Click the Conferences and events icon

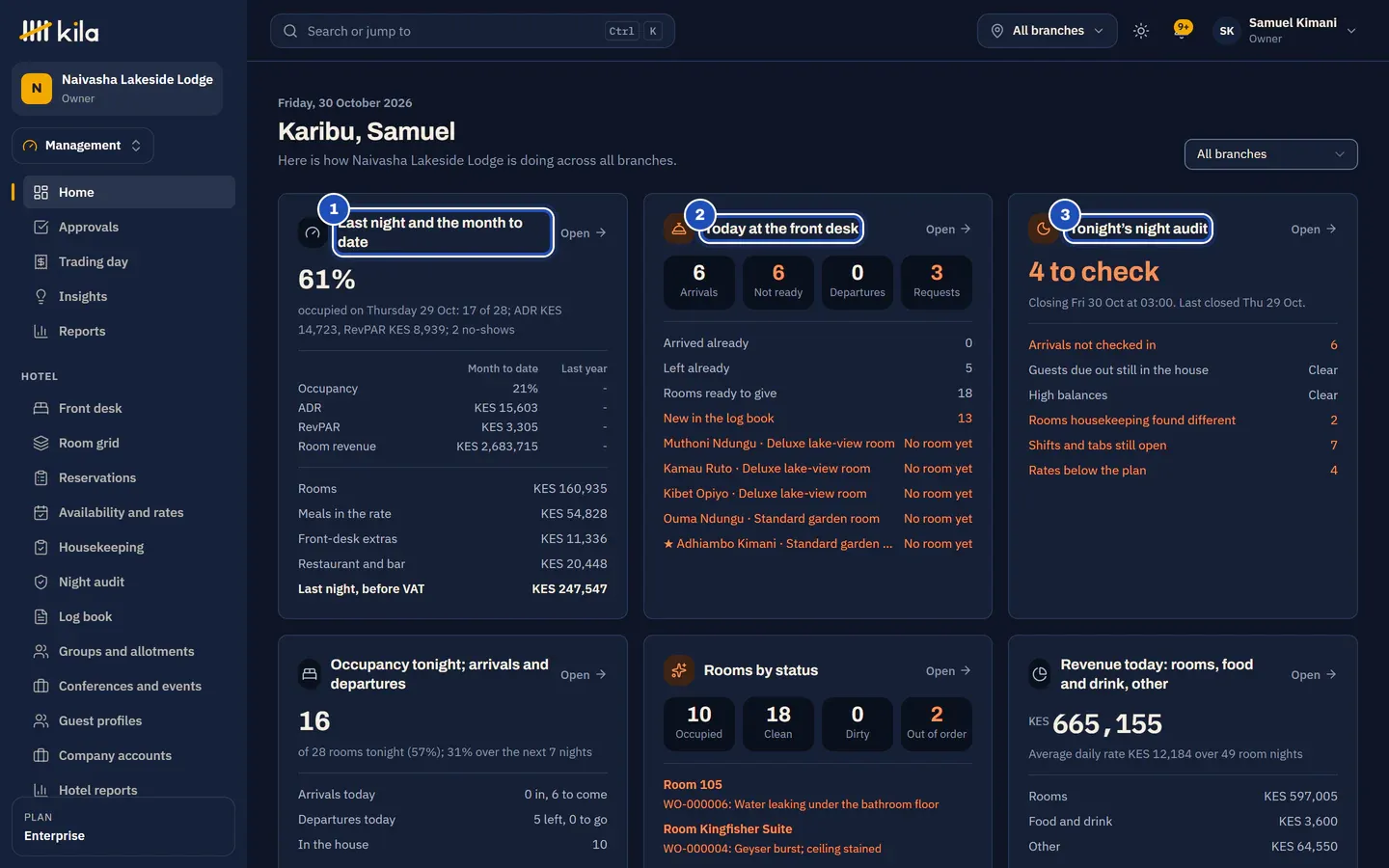[41, 686]
